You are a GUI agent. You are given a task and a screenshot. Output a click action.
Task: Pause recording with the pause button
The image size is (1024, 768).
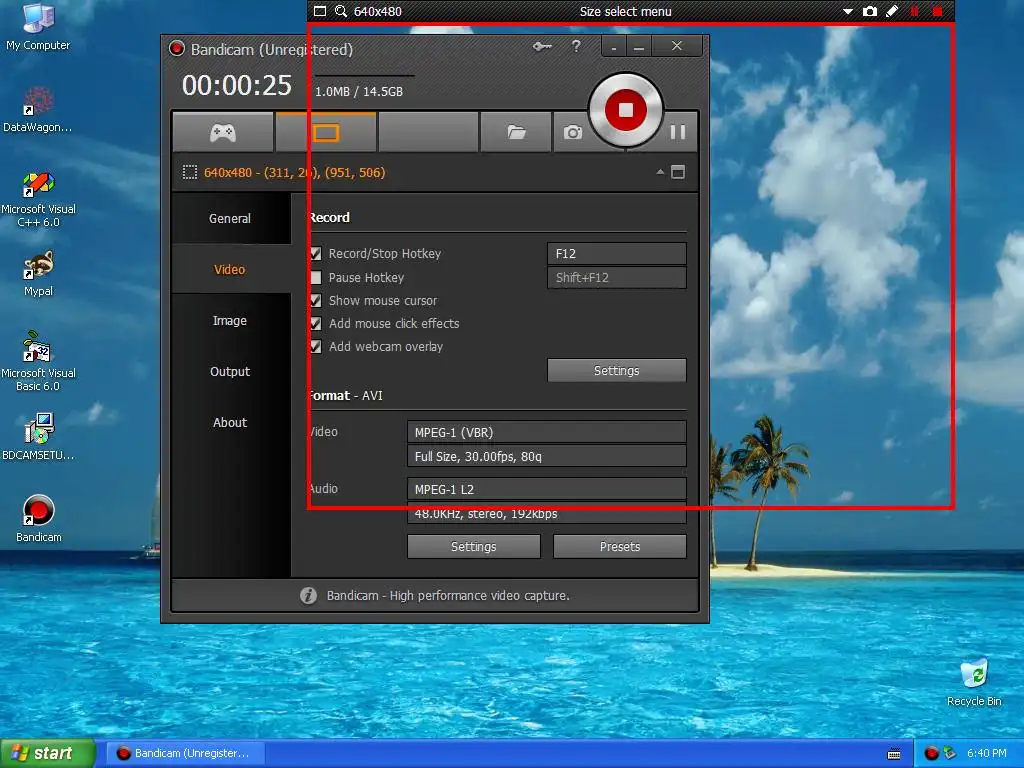tap(678, 133)
